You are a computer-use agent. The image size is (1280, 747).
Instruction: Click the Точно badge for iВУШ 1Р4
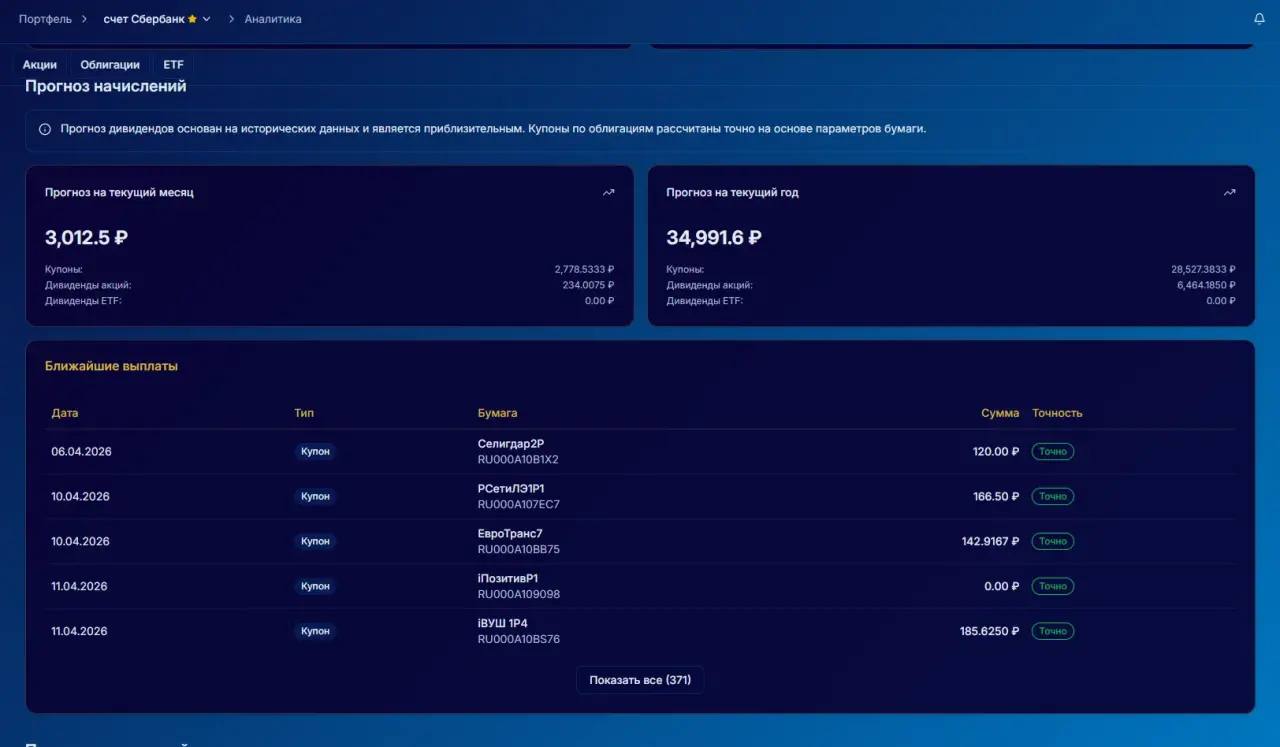1052,632
